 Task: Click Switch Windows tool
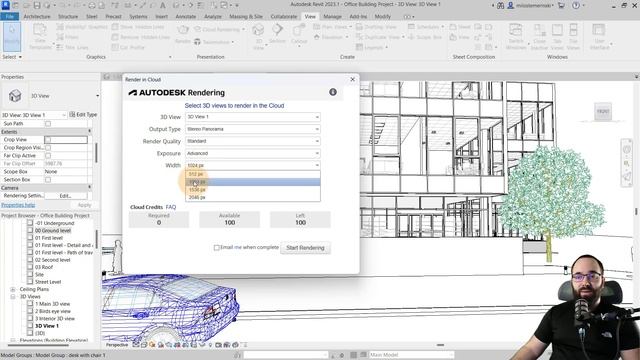(516, 37)
